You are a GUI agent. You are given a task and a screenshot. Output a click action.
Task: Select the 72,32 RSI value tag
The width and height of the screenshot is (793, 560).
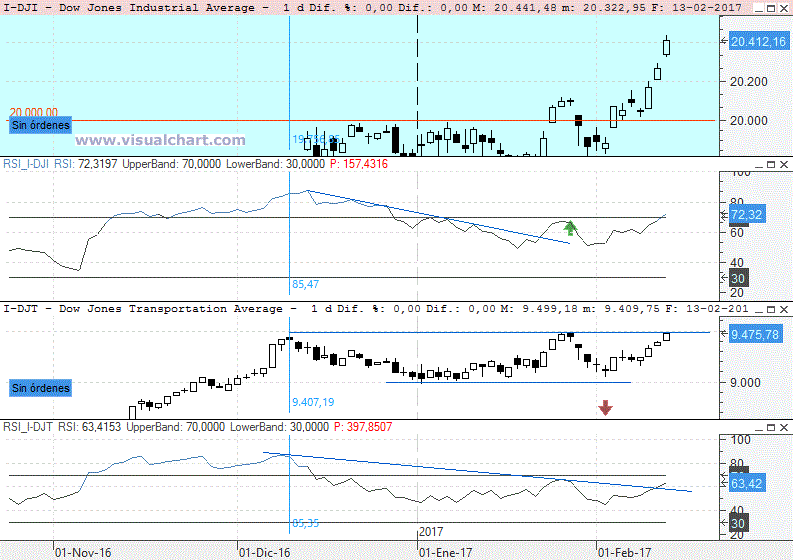[x=747, y=214]
